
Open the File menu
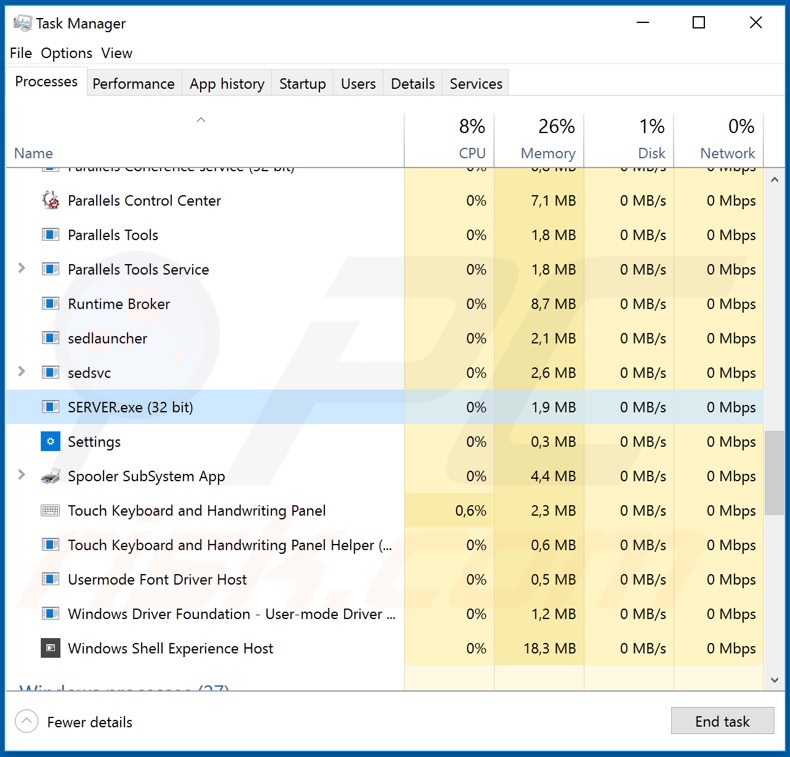pos(21,53)
